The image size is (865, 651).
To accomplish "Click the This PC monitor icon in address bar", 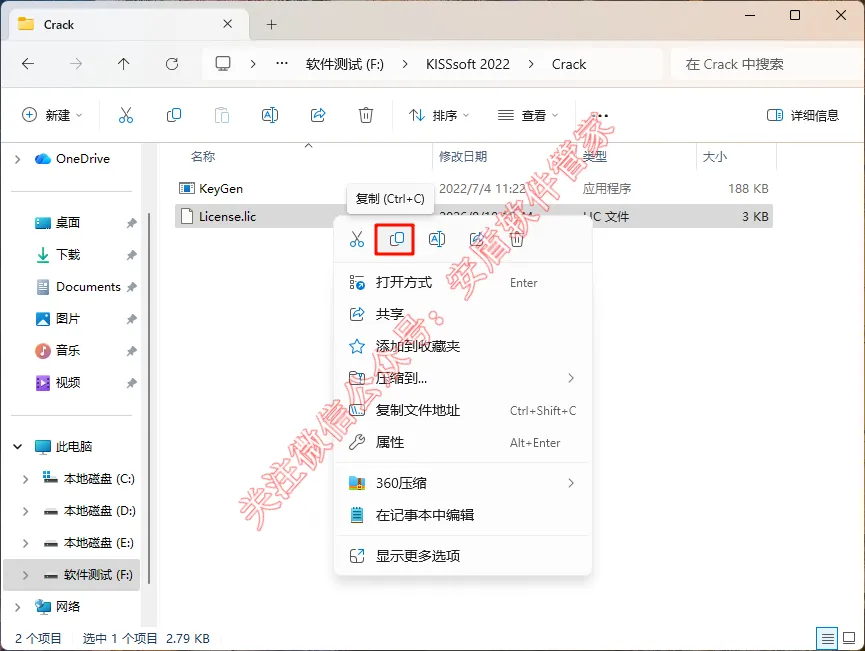I will point(223,64).
